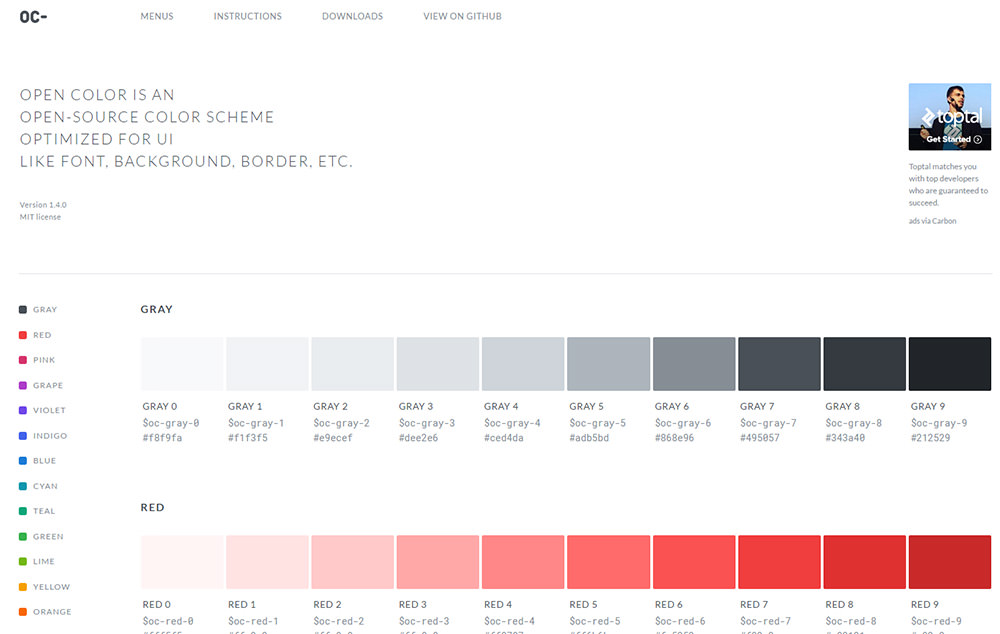The width and height of the screenshot is (1000, 634).
Task: Go to INDIGO in sidebar list
Action: 50,436
